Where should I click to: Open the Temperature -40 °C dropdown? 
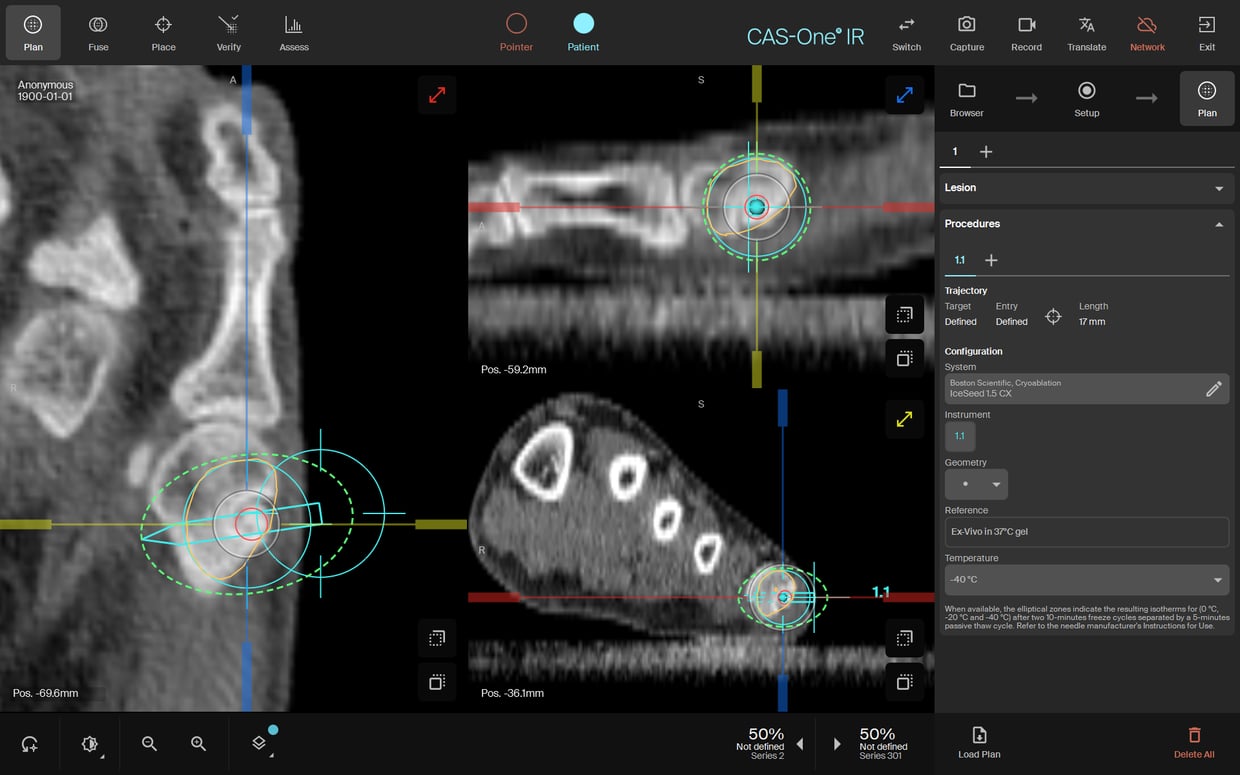click(x=1085, y=580)
